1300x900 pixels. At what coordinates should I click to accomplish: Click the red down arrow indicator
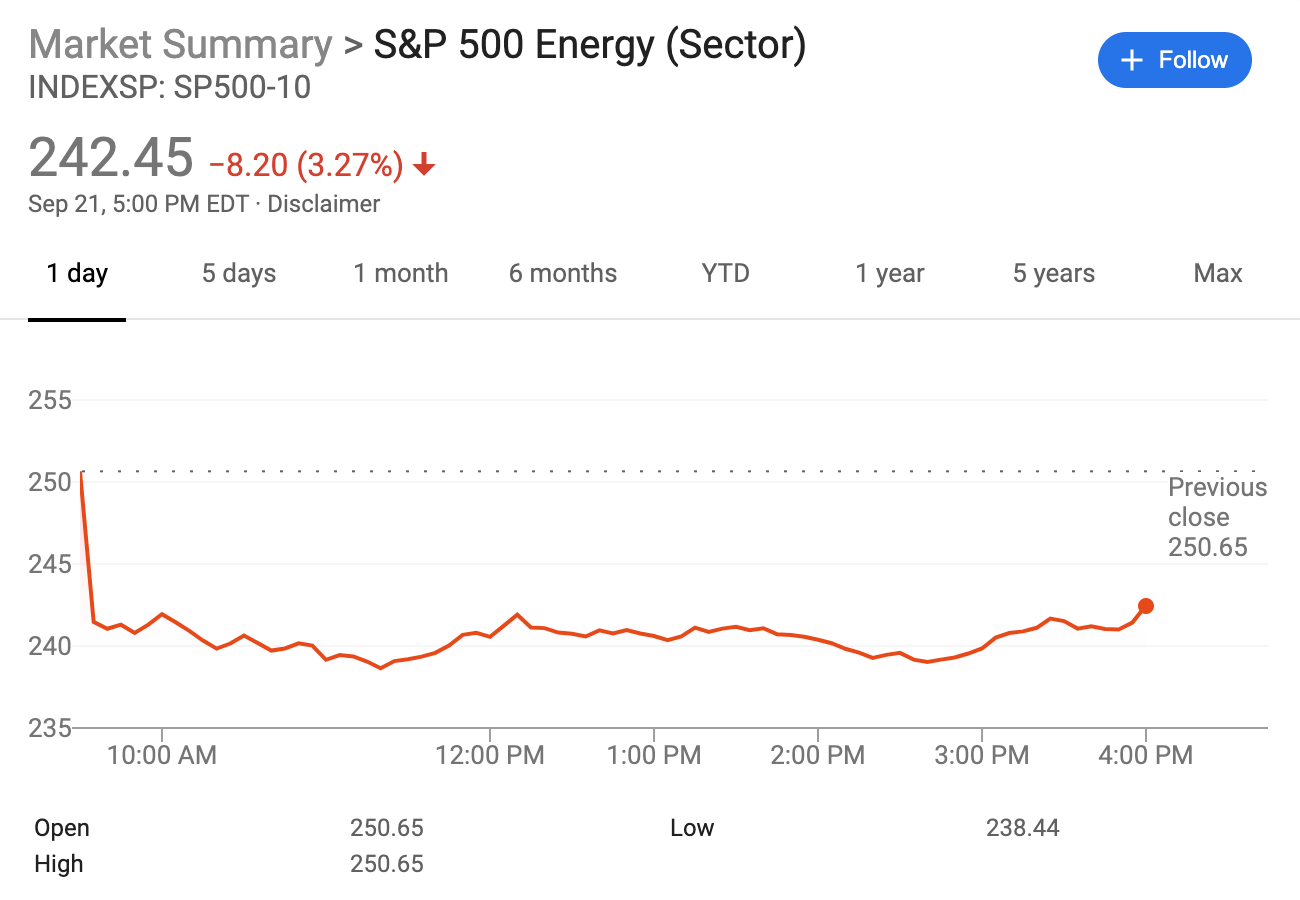[x=424, y=165]
